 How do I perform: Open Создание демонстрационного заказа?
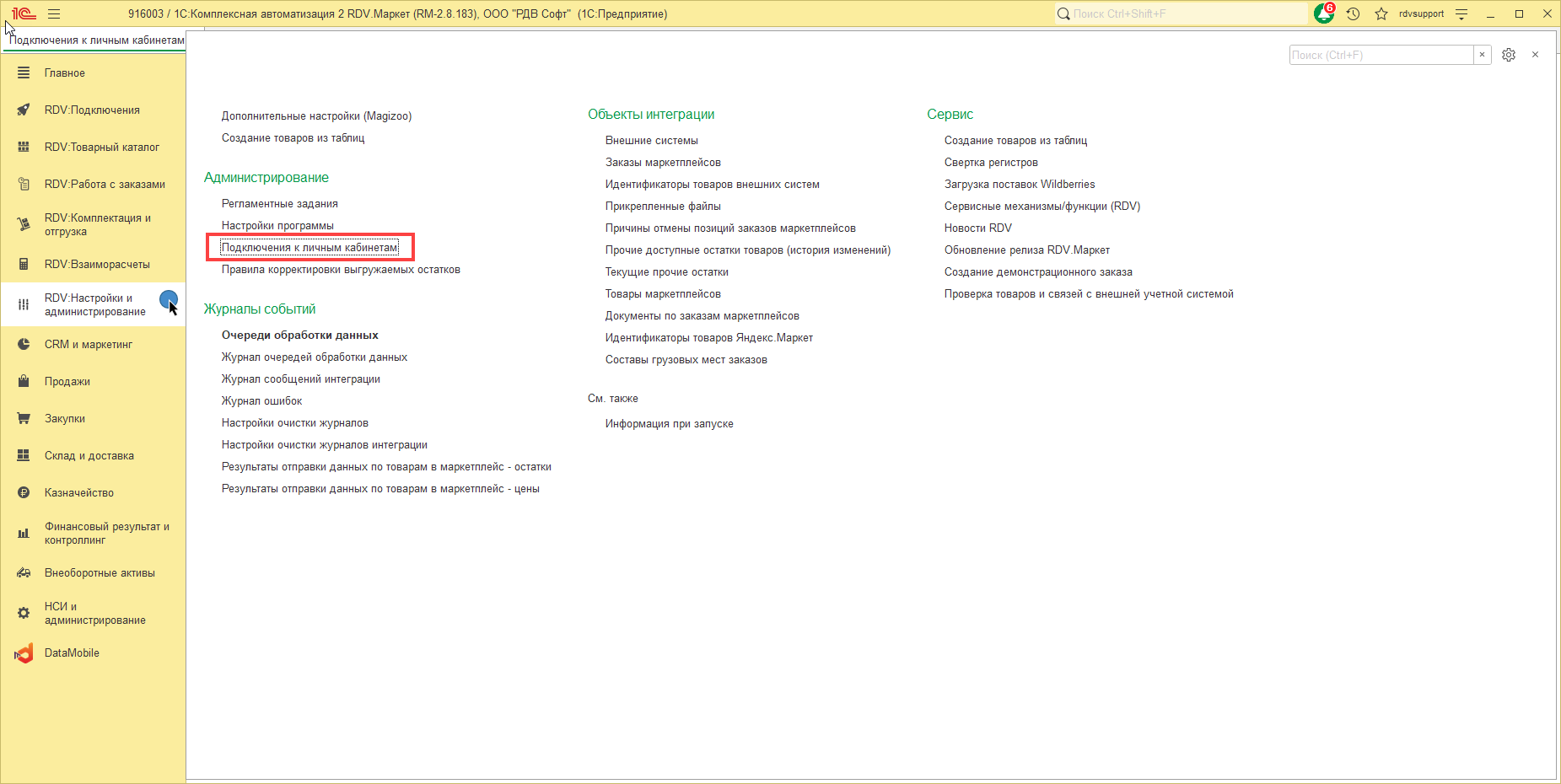tap(1038, 272)
